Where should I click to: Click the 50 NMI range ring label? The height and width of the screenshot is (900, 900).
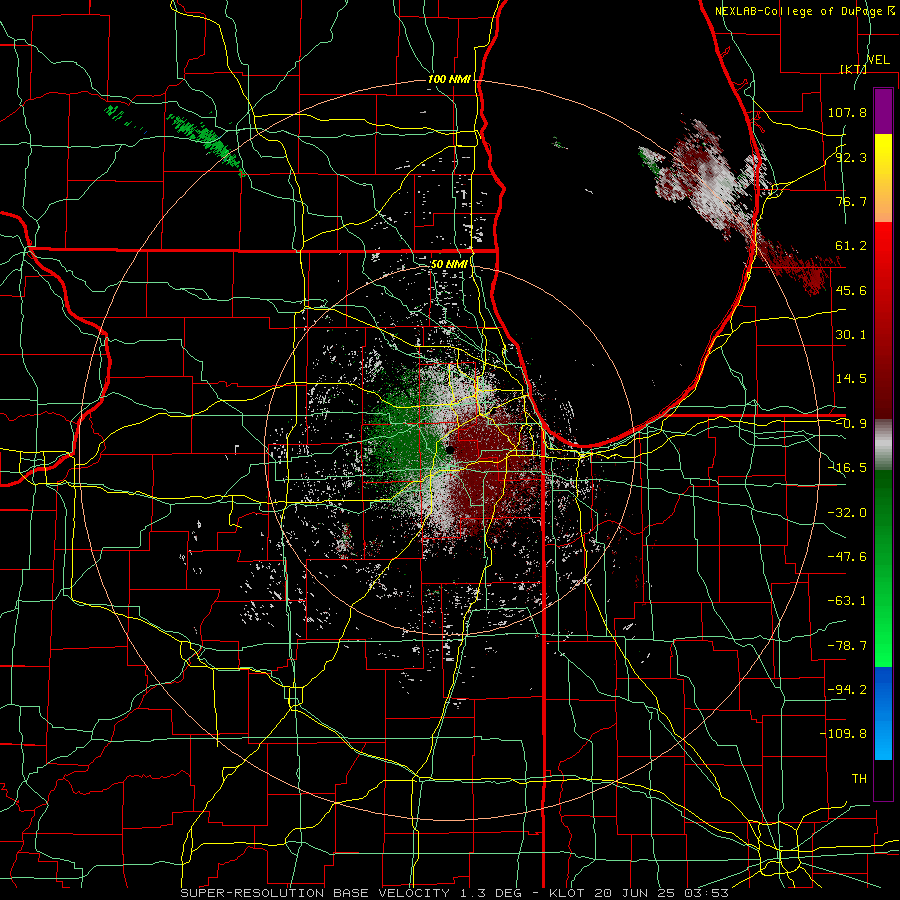point(449,264)
